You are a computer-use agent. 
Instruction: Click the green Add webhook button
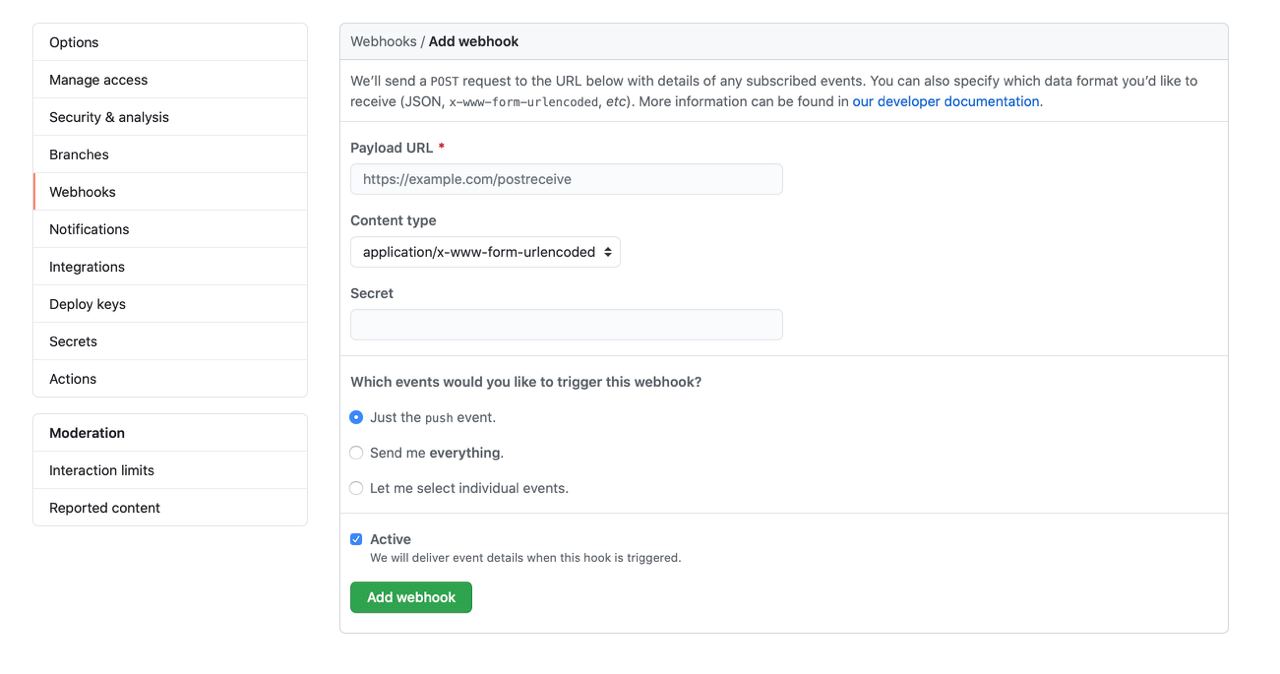[x=411, y=597]
